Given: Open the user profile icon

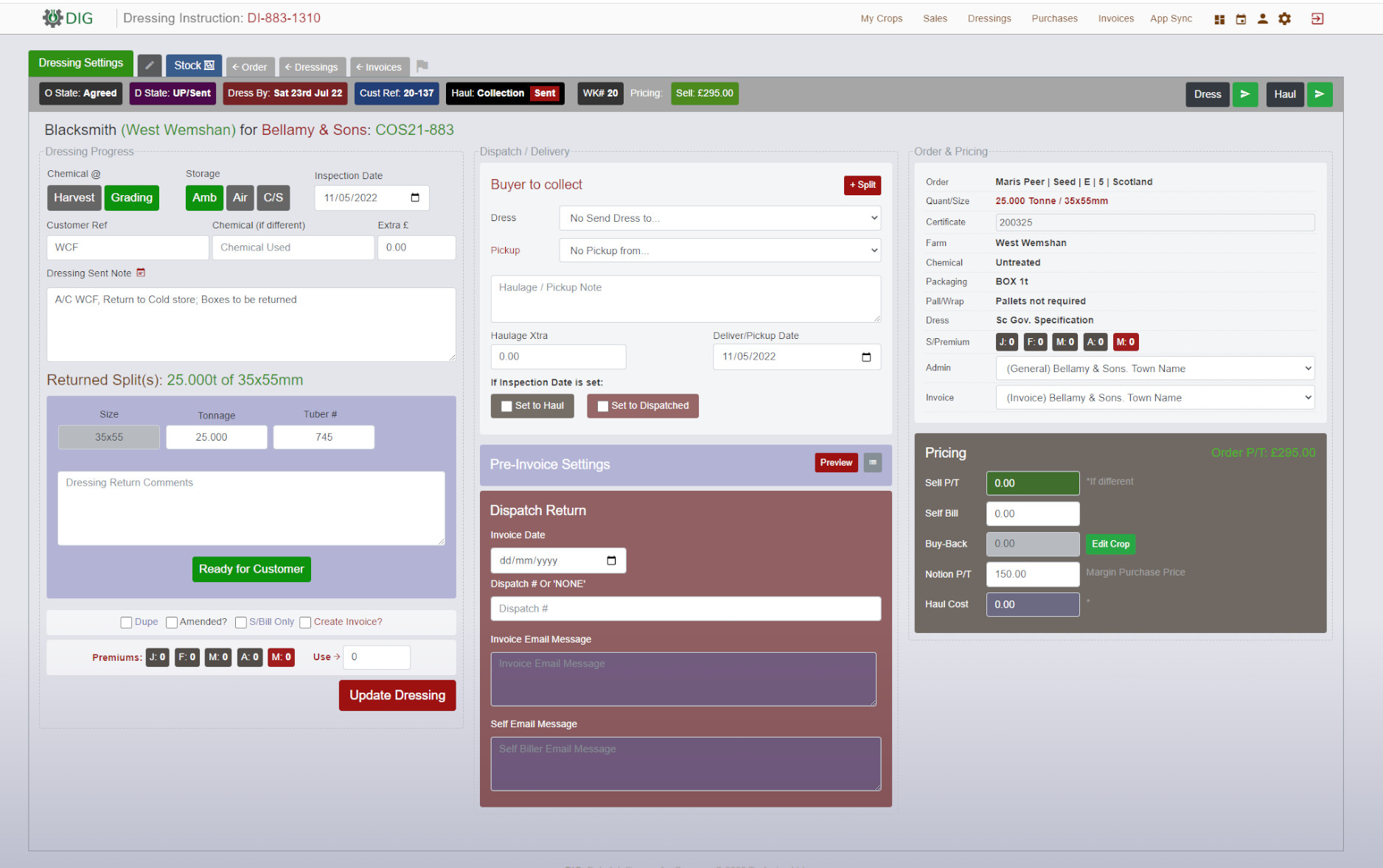Looking at the screenshot, I should [1262, 19].
